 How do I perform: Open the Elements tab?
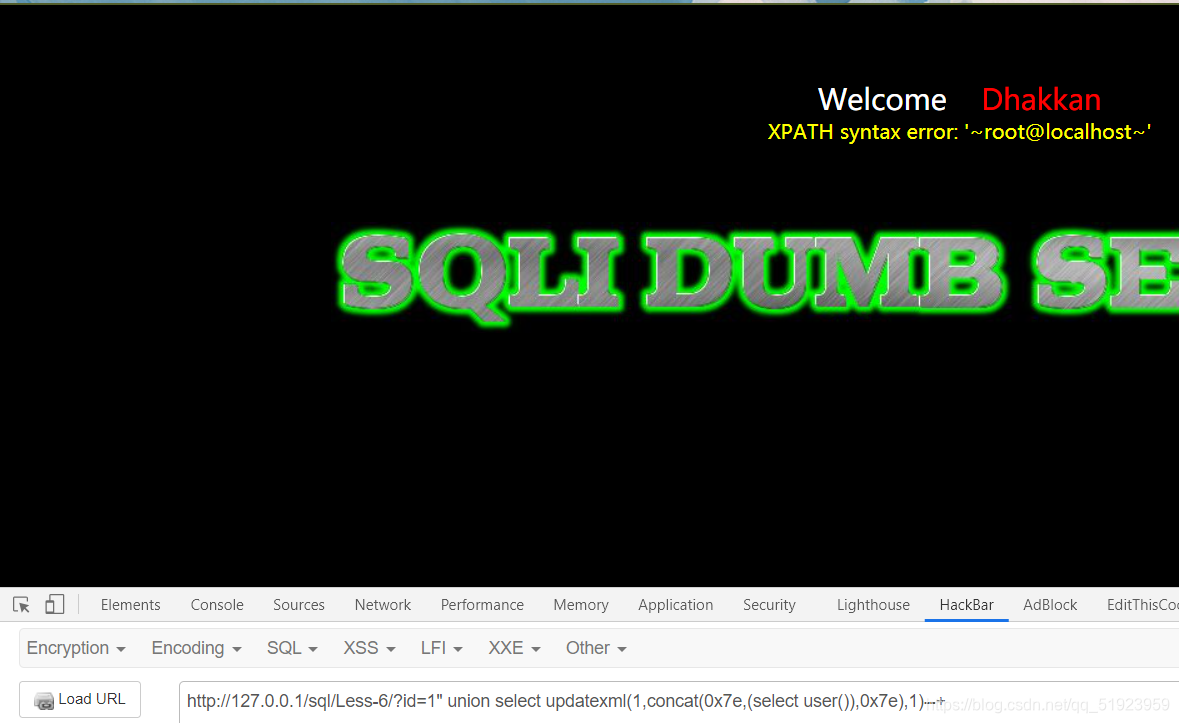[x=130, y=605]
